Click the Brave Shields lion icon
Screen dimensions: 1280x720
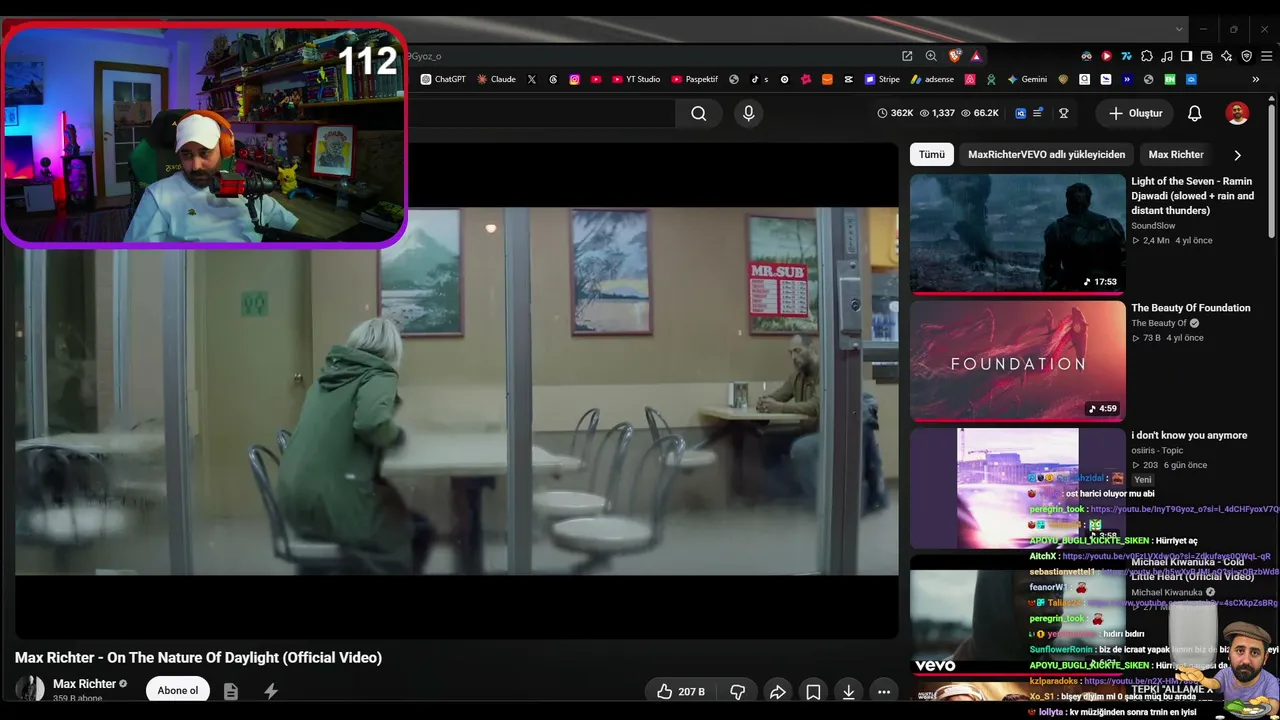click(x=955, y=56)
